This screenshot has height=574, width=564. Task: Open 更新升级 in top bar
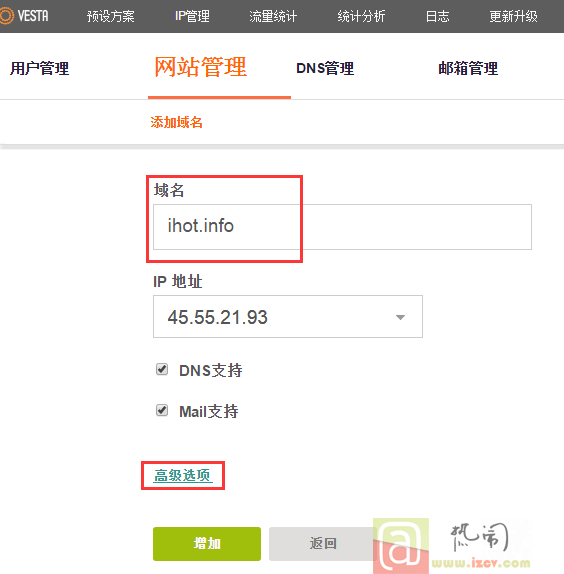513,16
